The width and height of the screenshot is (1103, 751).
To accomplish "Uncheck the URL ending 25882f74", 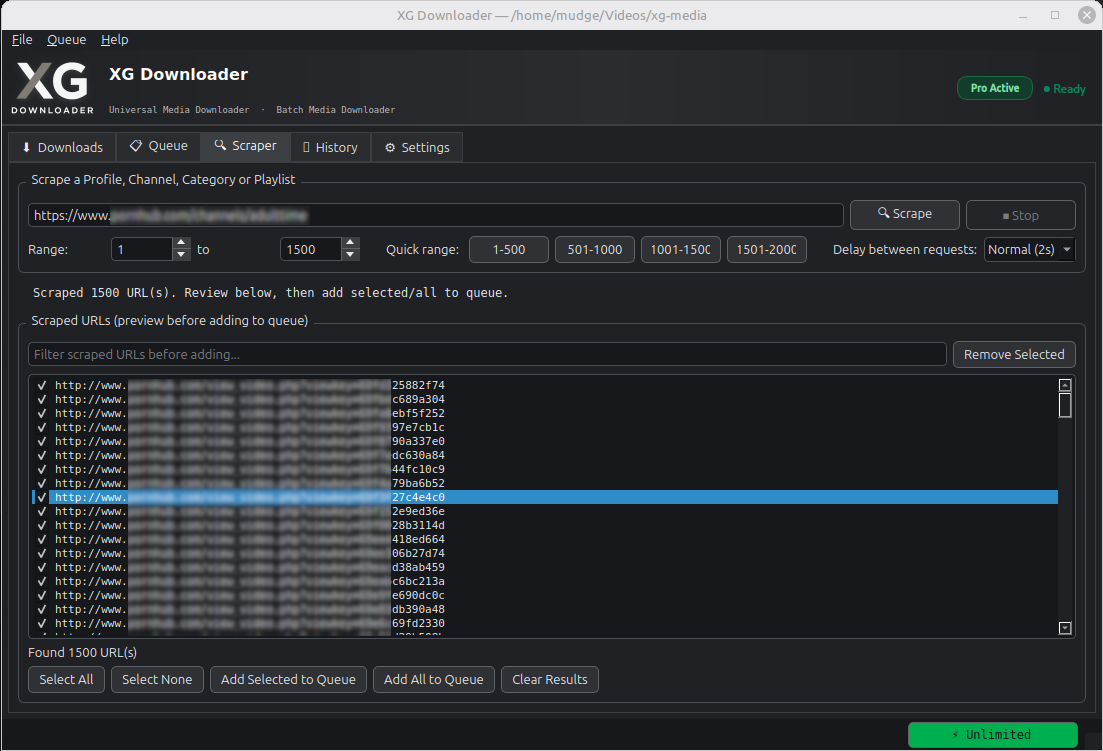I will click(x=42, y=385).
